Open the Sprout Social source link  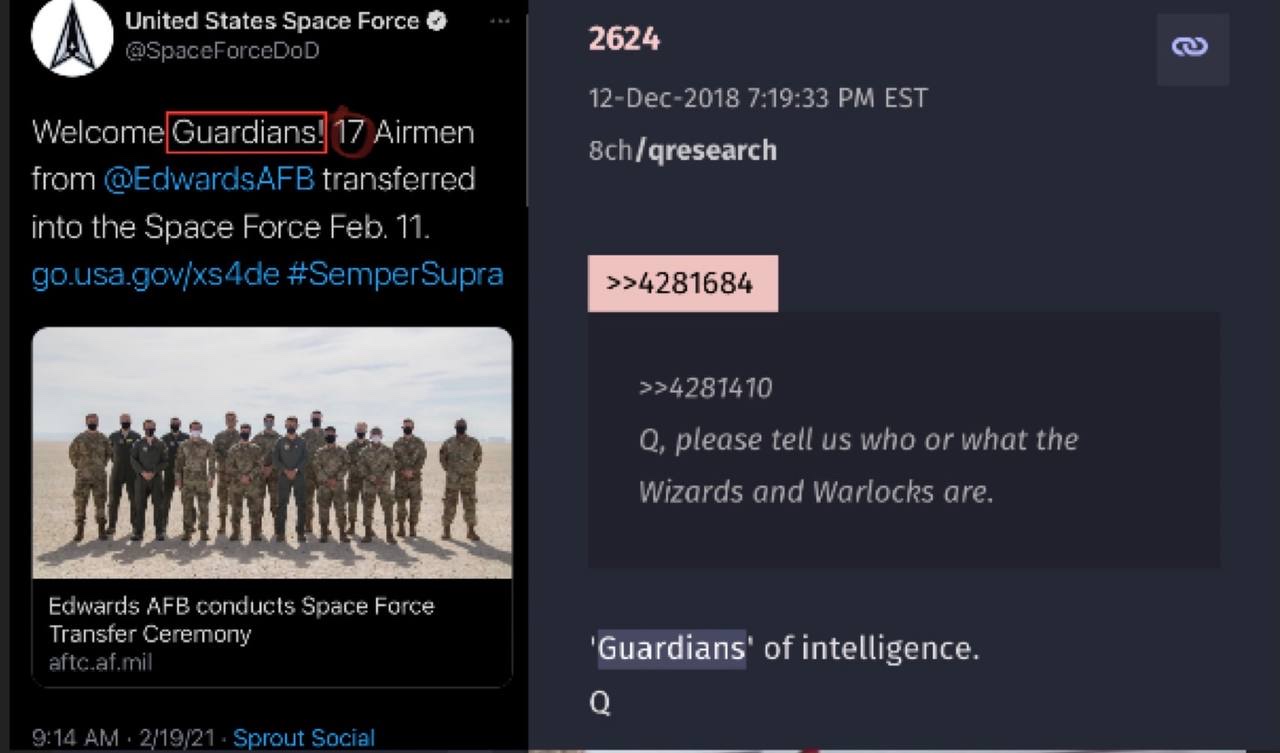pos(304,738)
